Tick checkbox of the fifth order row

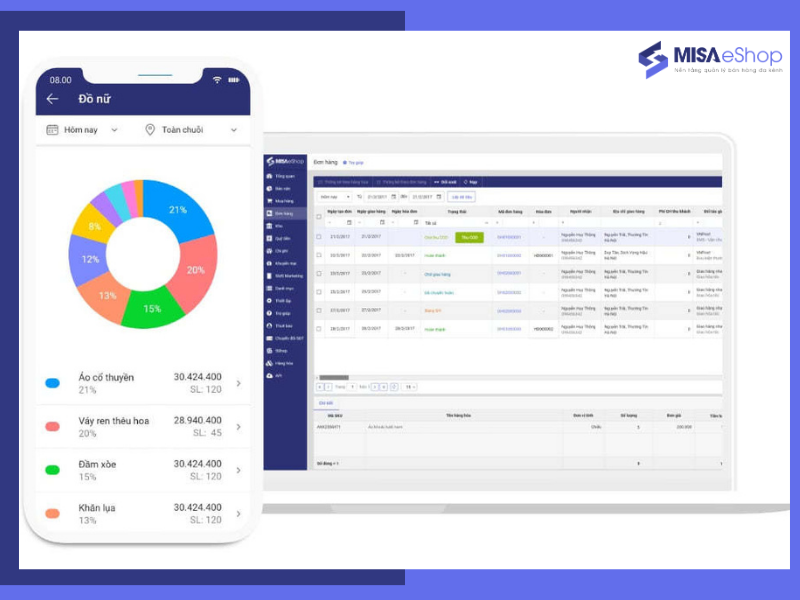[319, 310]
